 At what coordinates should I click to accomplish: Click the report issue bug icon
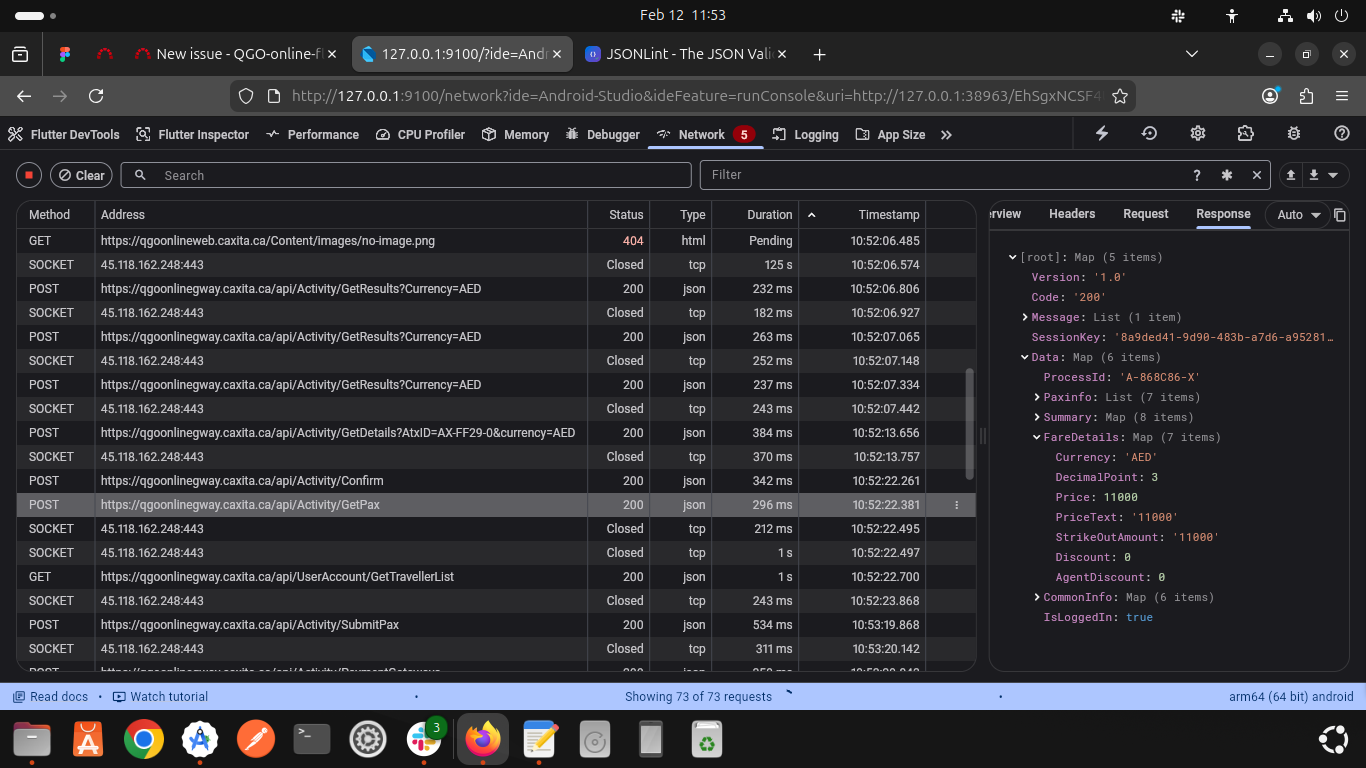(x=1294, y=134)
